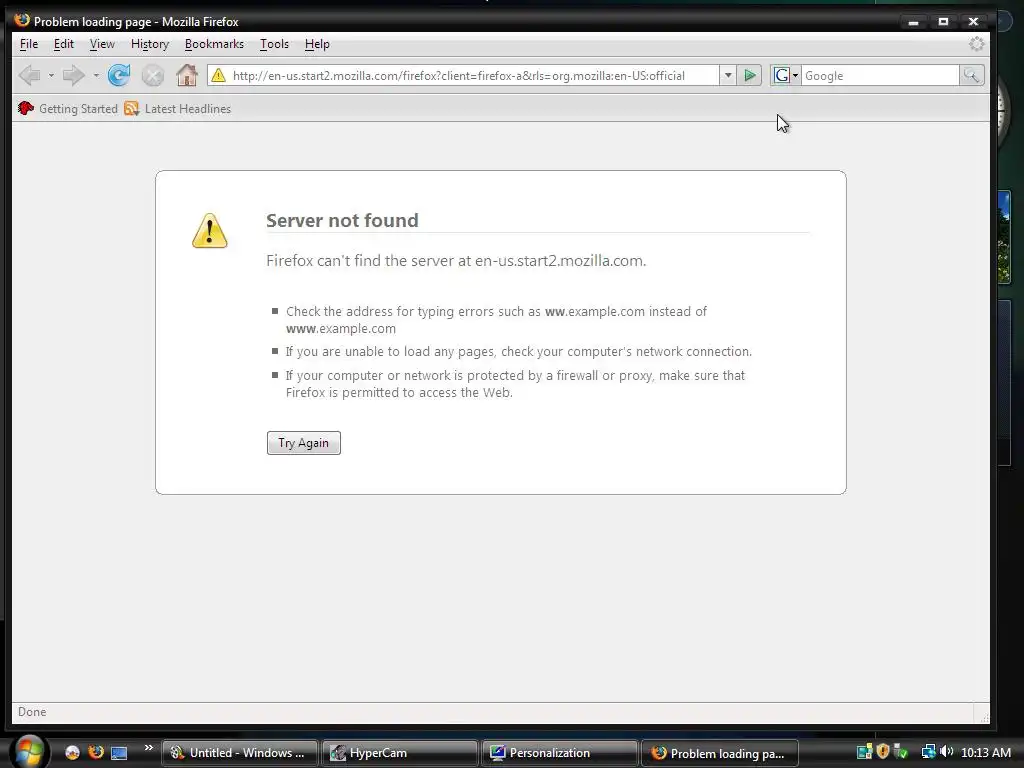
Task: Expand the address bar history dropdown
Action: tap(728, 76)
